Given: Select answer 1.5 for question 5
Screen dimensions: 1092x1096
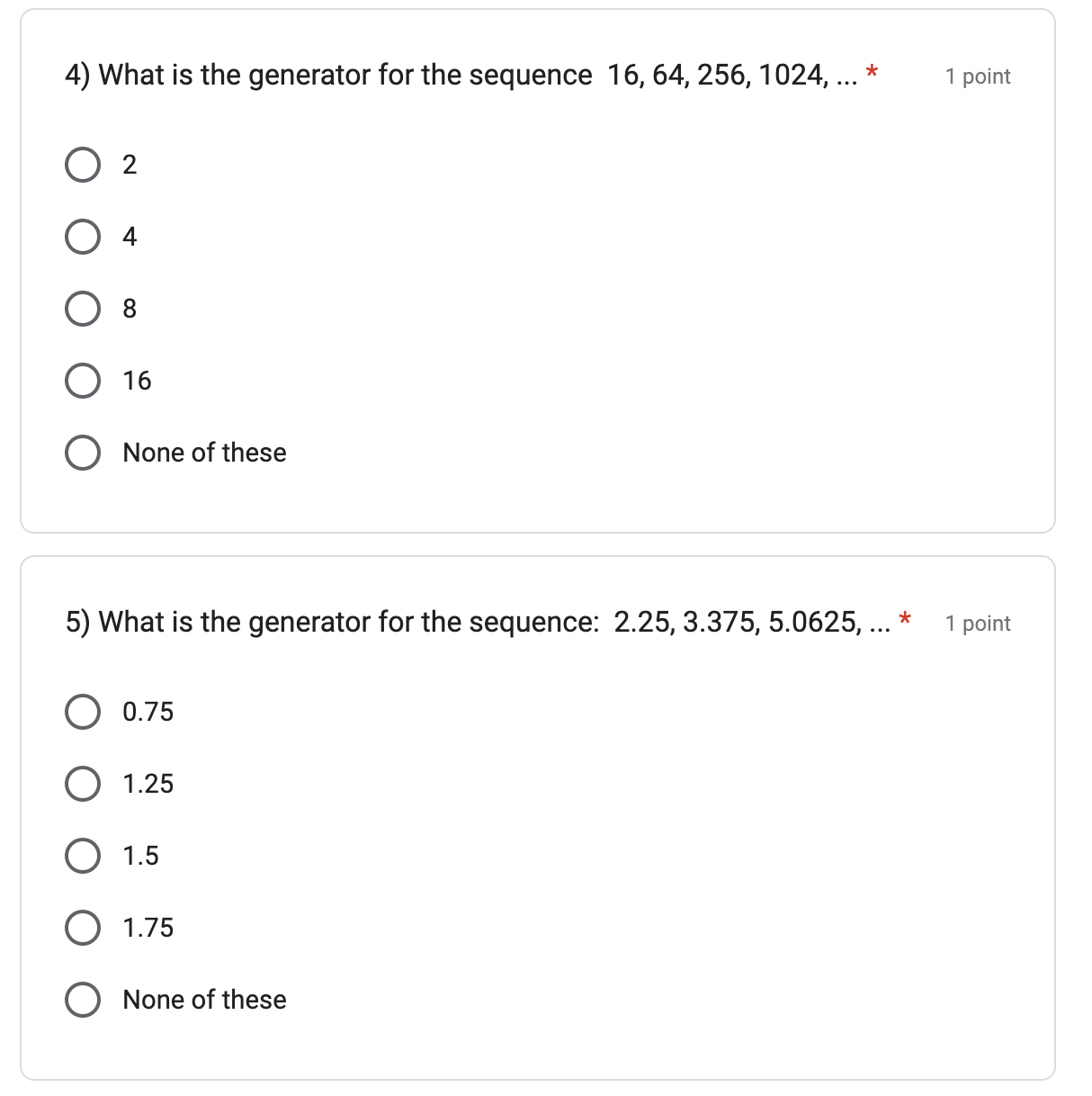Looking at the screenshot, I should coord(83,855).
